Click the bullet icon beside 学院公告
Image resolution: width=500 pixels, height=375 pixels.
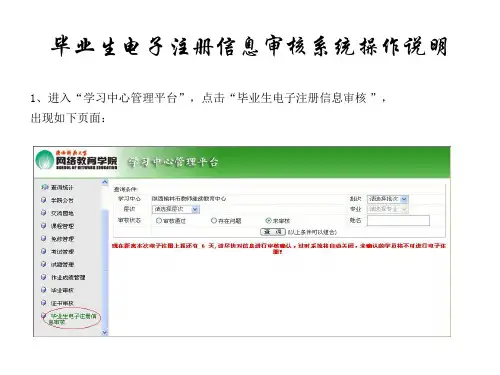43,200
